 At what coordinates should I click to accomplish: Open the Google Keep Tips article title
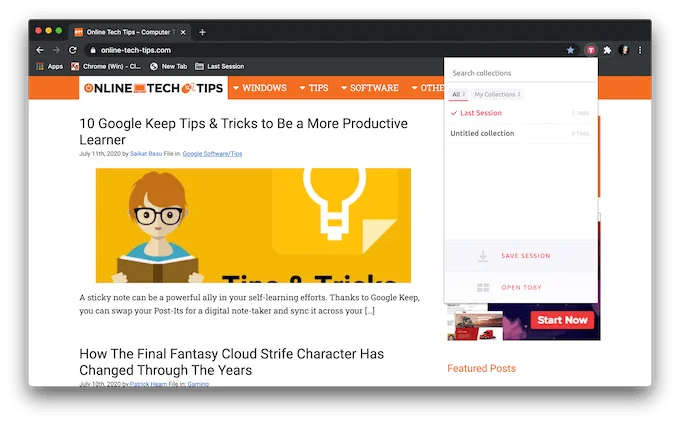click(243, 131)
